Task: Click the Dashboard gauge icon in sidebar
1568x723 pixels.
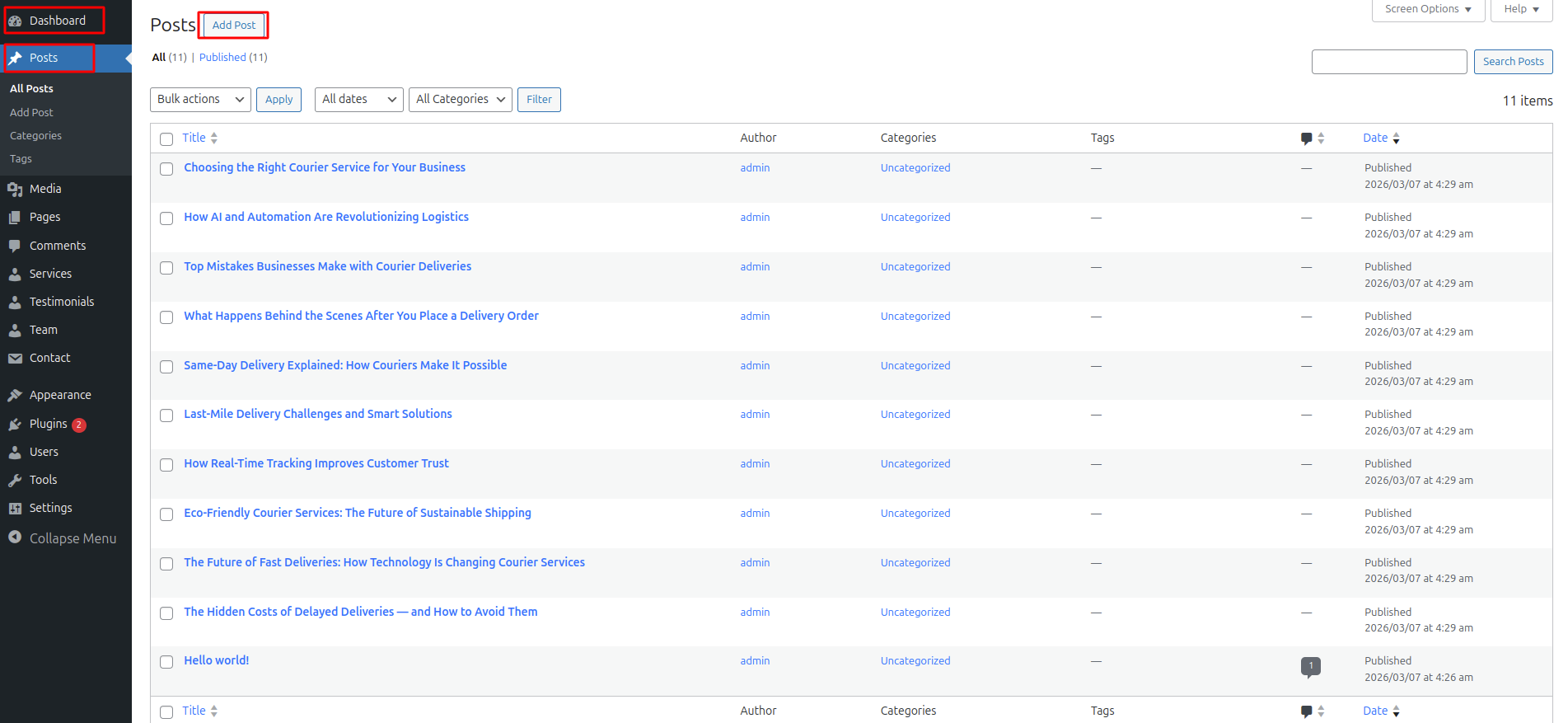Action: click(15, 21)
